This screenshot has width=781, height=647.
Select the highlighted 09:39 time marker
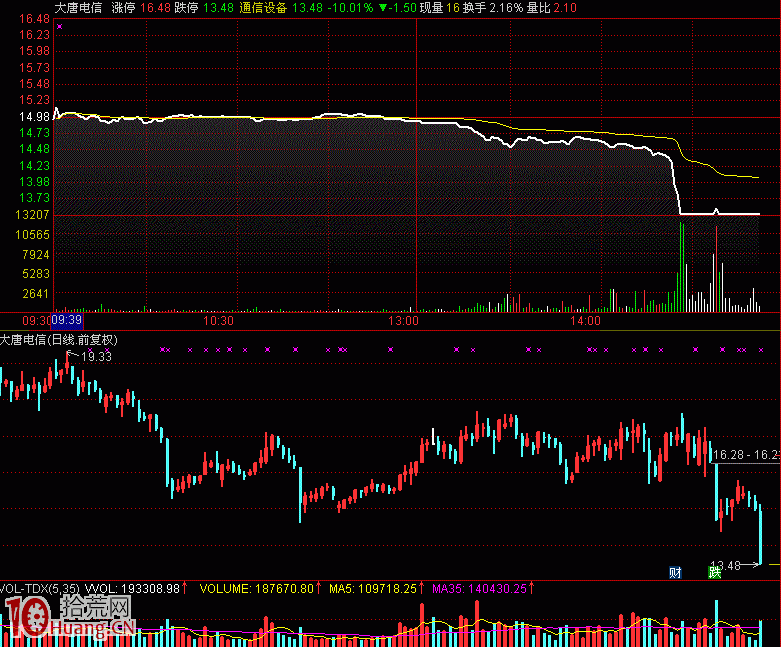coord(66,321)
